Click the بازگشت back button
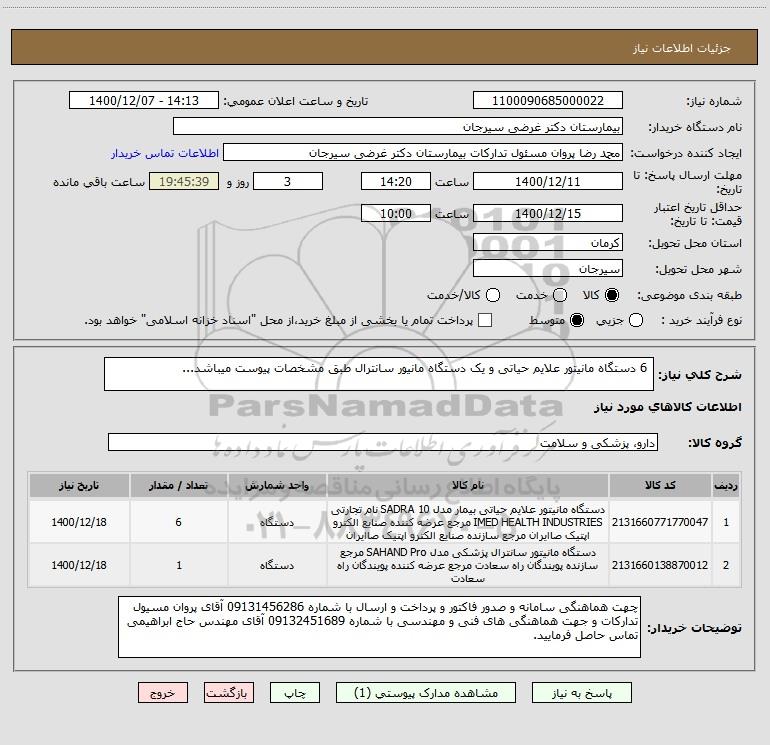770x745 pixels. [229, 692]
